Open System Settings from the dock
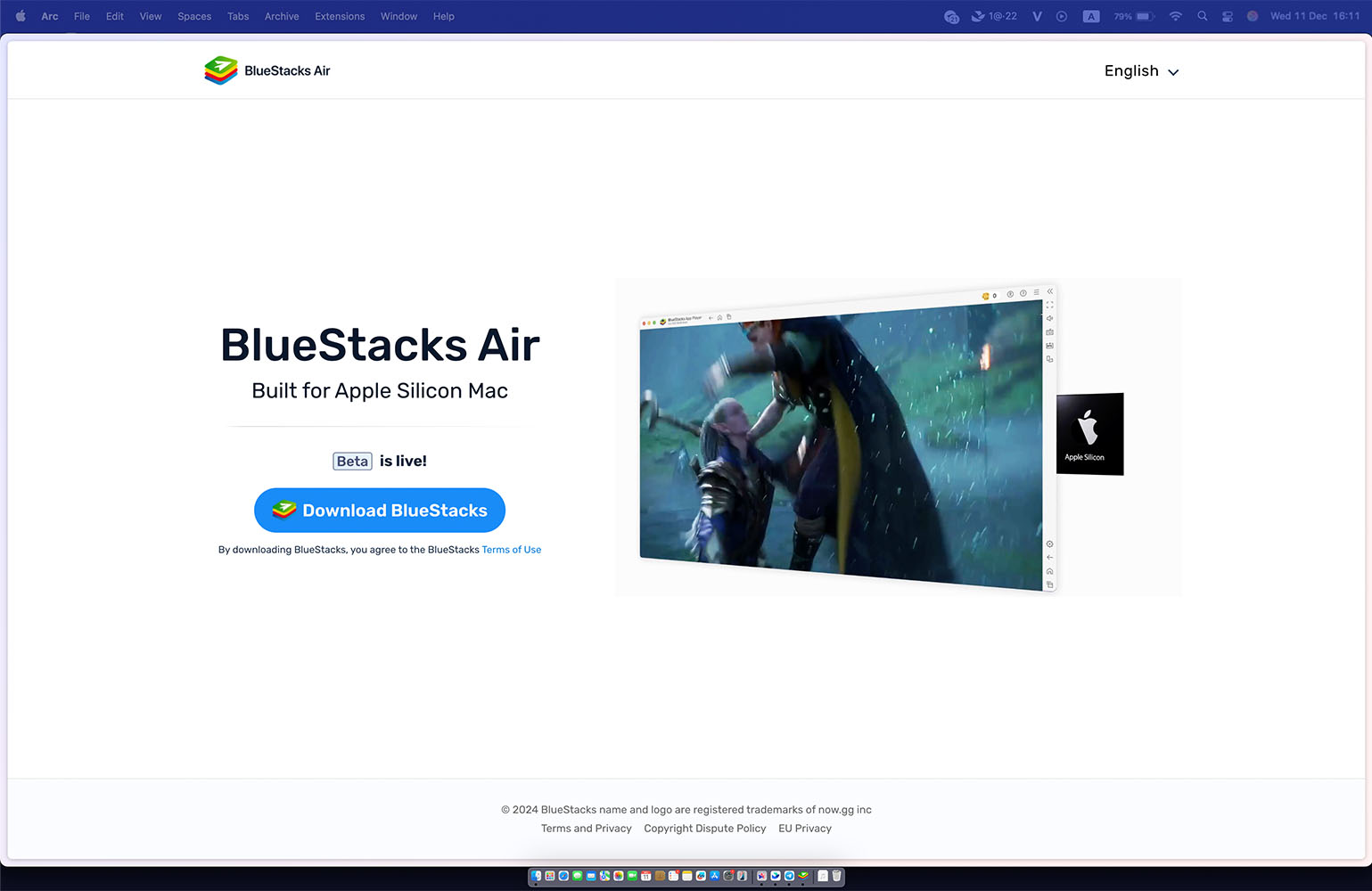This screenshot has height=891, width=1372. [x=728, y=876]
